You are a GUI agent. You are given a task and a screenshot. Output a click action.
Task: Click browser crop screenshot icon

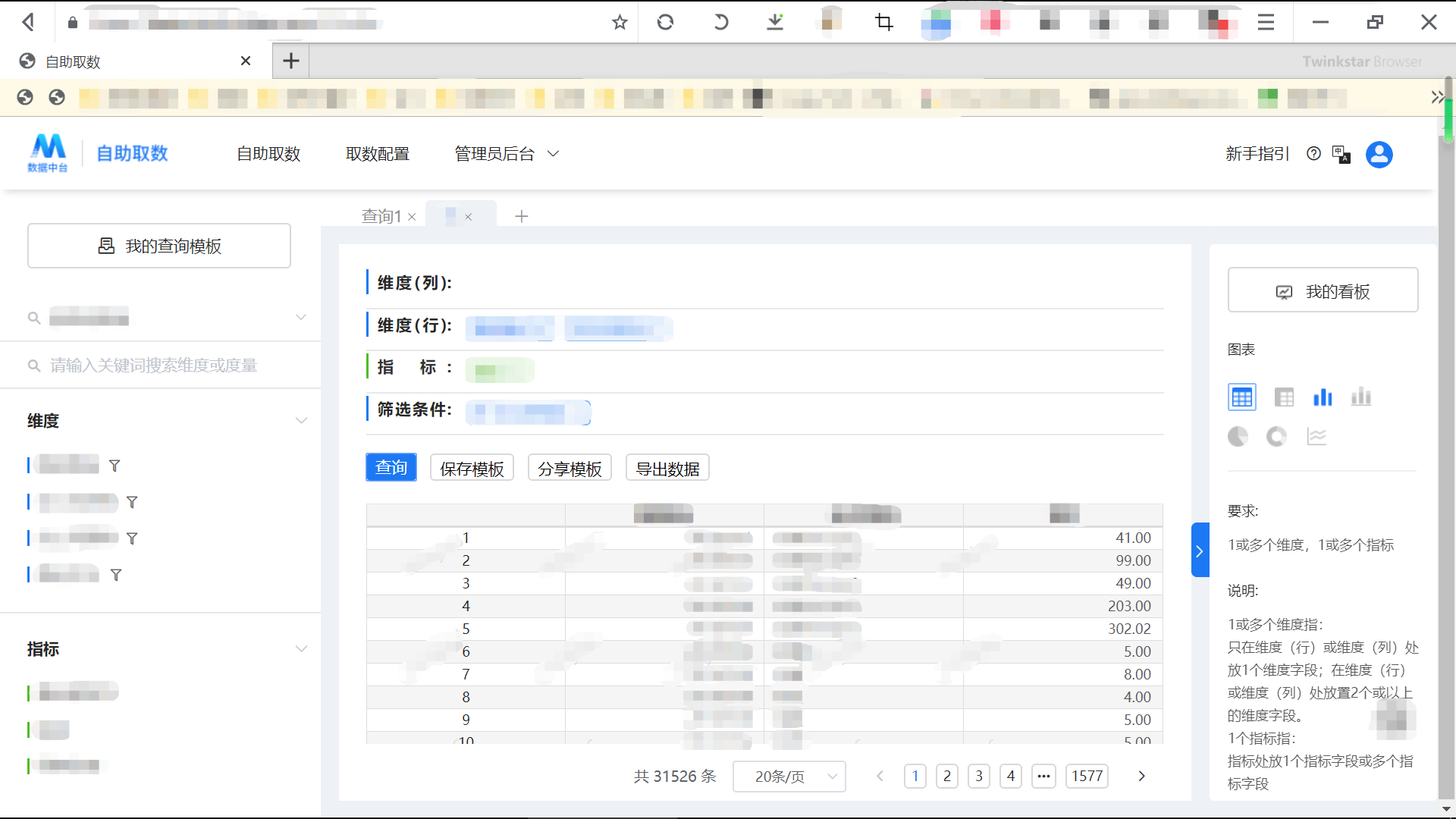click(884, 23)
